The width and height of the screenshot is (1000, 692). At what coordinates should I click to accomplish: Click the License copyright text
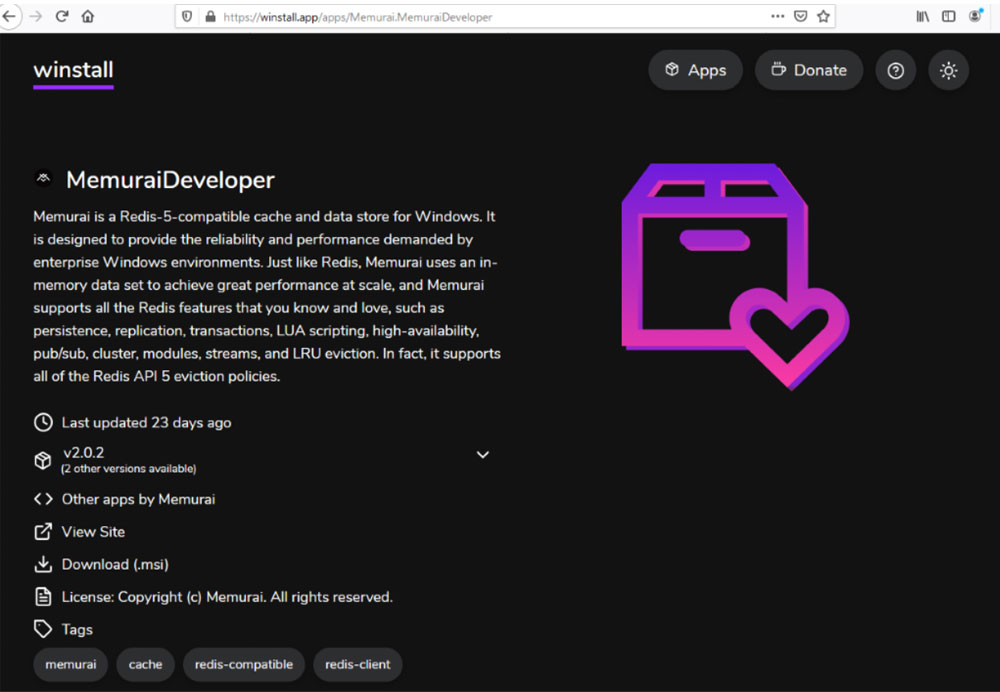pos(227,597)
